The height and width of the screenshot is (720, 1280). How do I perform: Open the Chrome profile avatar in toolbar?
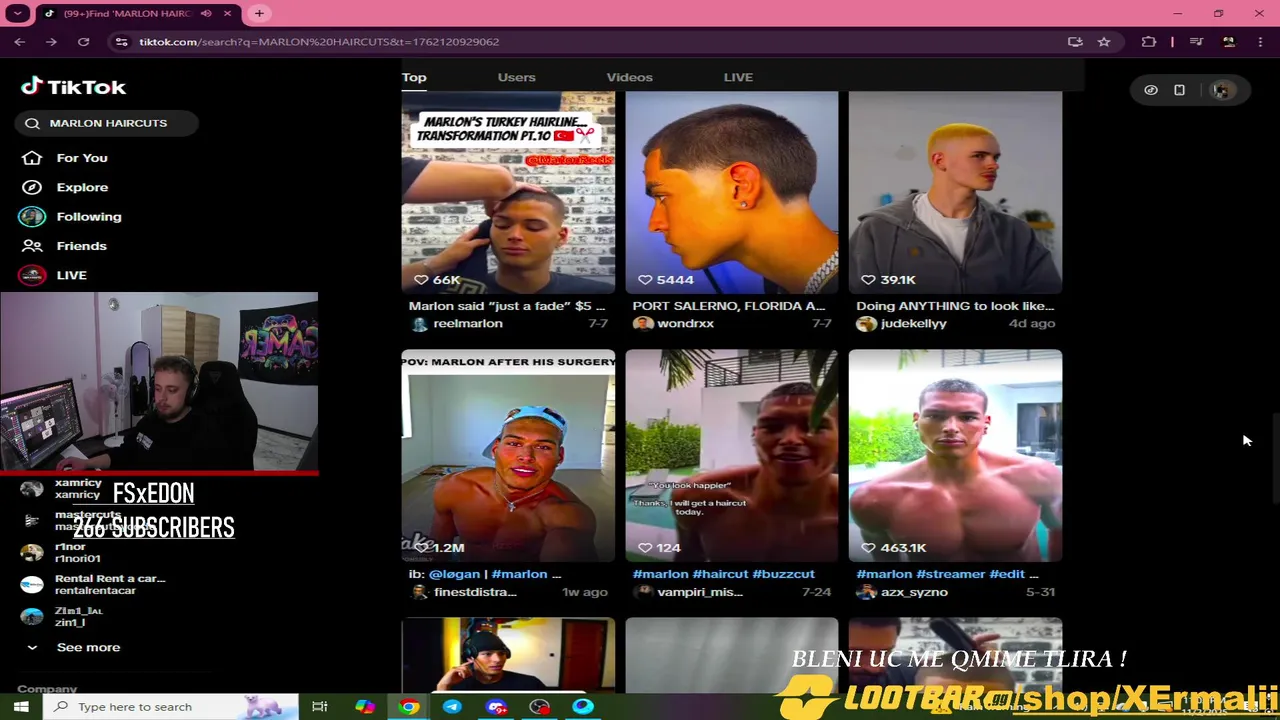1229,42
